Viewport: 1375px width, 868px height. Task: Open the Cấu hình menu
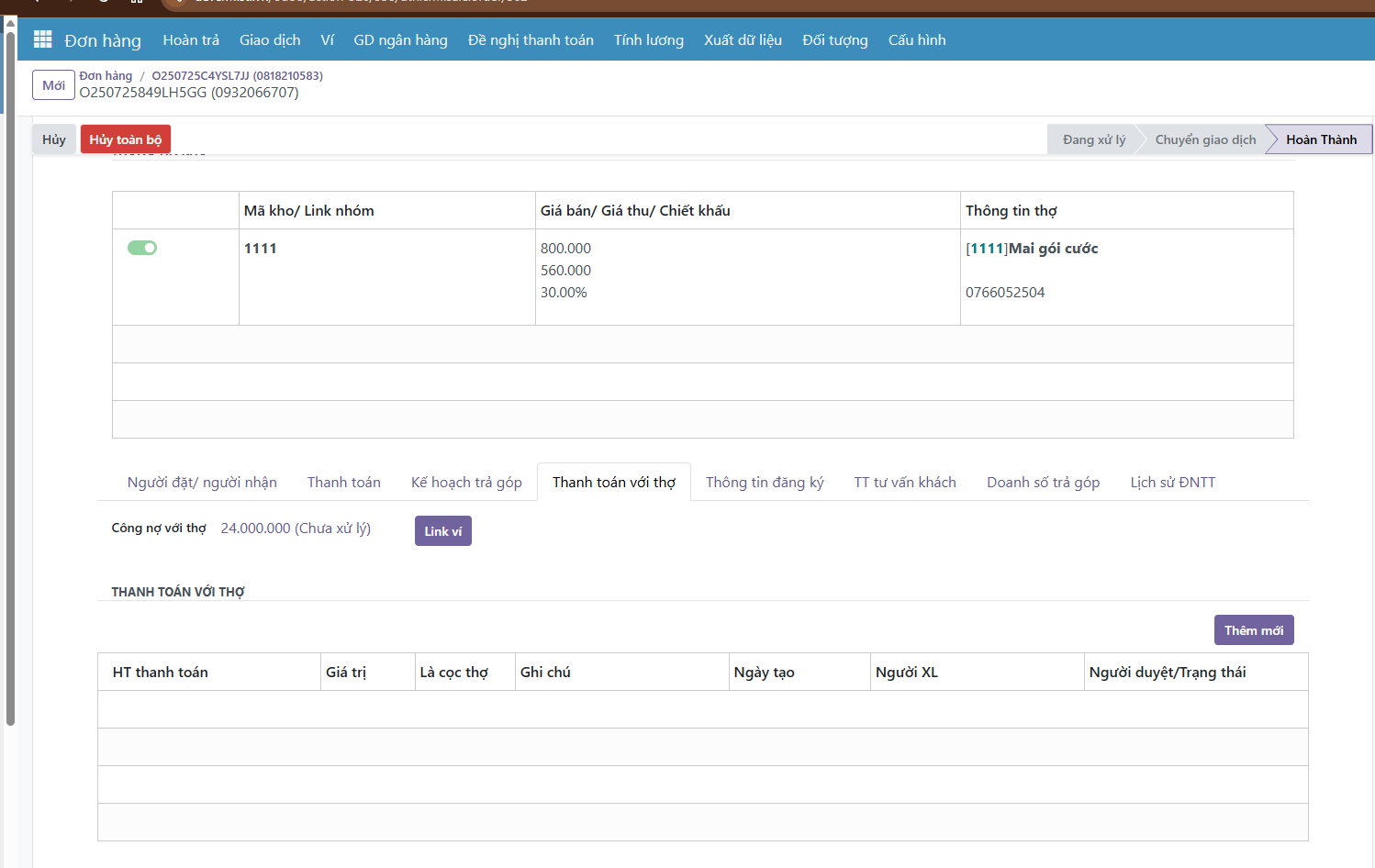point(917,40)
